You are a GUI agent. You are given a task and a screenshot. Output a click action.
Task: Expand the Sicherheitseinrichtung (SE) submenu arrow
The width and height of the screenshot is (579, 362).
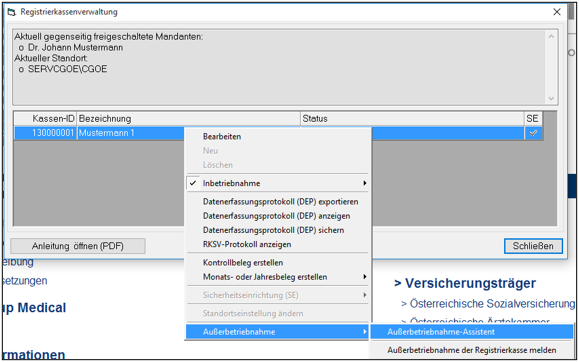tap(365, 295)
